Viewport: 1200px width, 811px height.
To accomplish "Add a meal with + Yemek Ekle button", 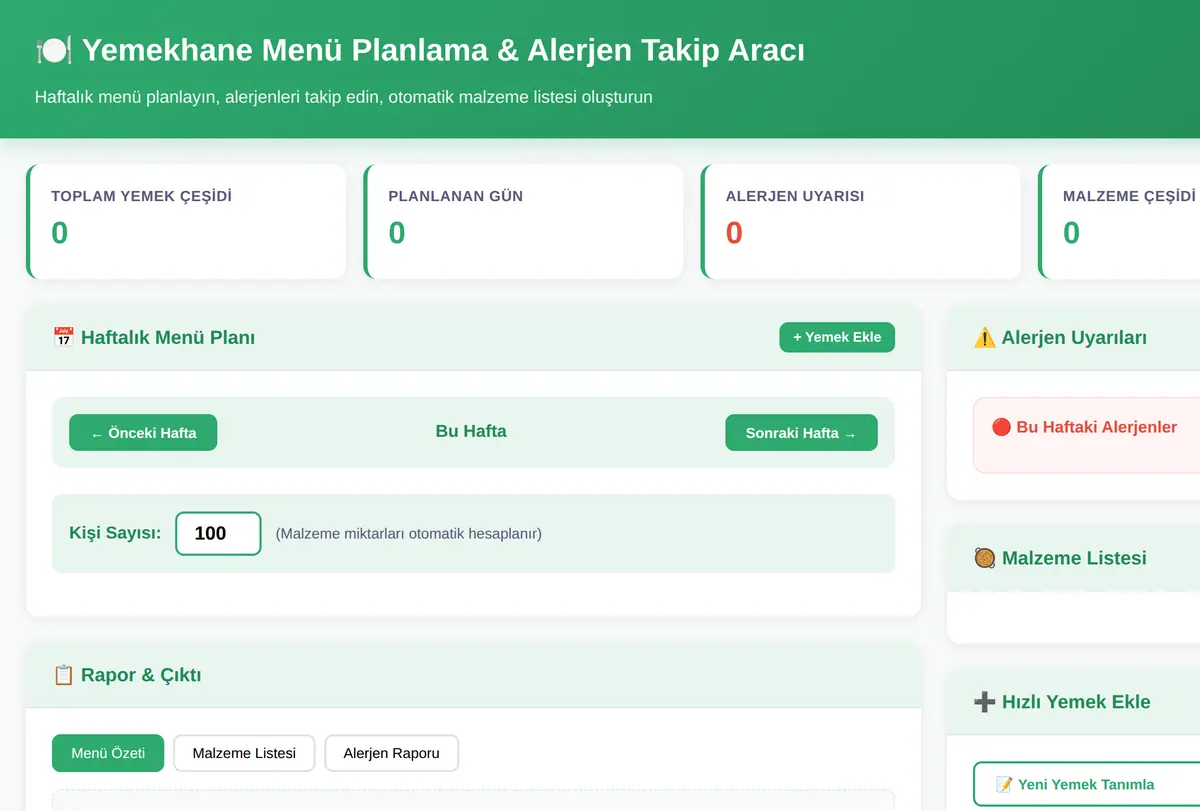I will [837, 337].
